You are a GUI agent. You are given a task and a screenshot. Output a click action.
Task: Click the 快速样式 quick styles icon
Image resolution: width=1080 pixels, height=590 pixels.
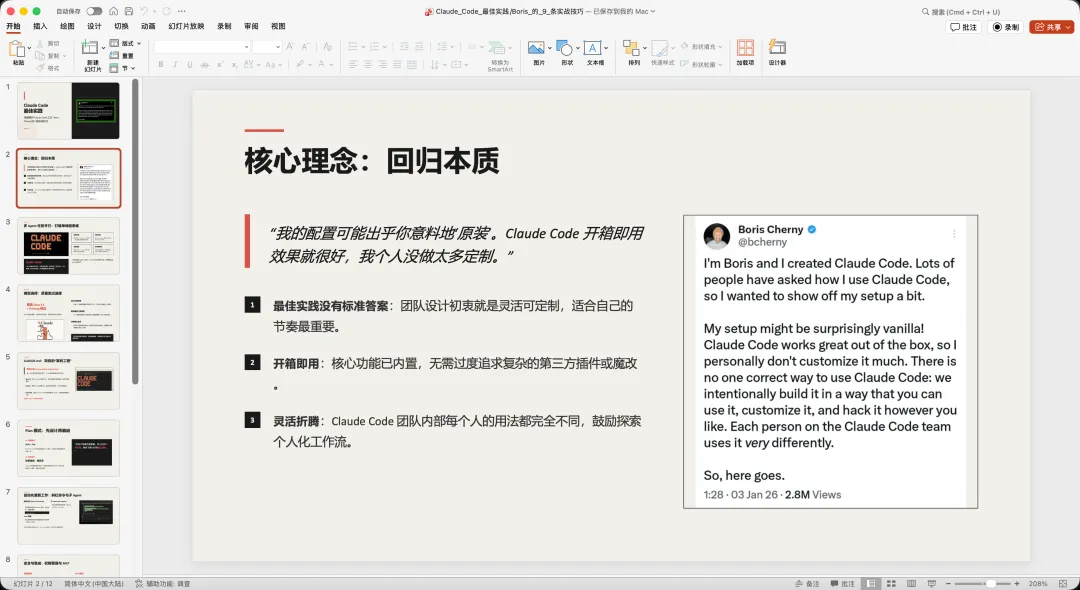[x=659, y=48]
